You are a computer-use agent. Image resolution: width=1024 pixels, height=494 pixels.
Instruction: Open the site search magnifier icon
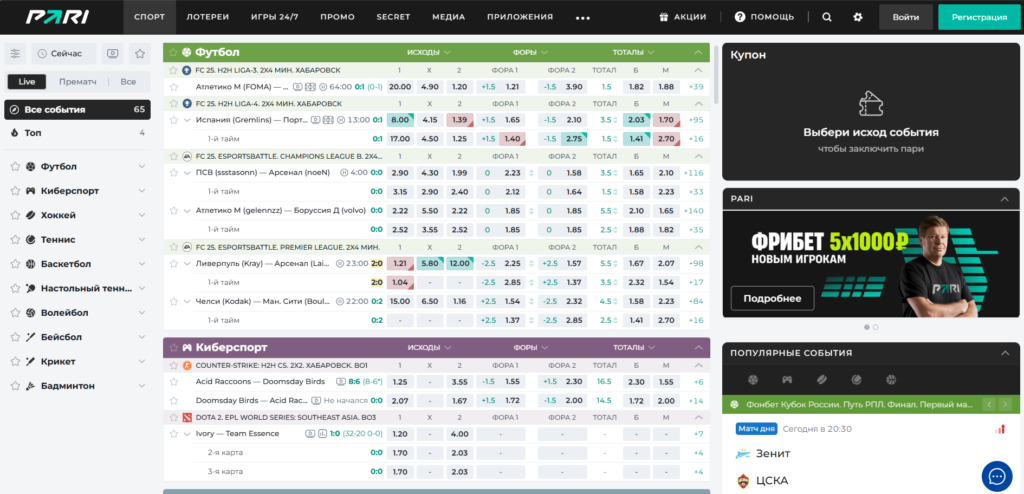tap(827, 17)
